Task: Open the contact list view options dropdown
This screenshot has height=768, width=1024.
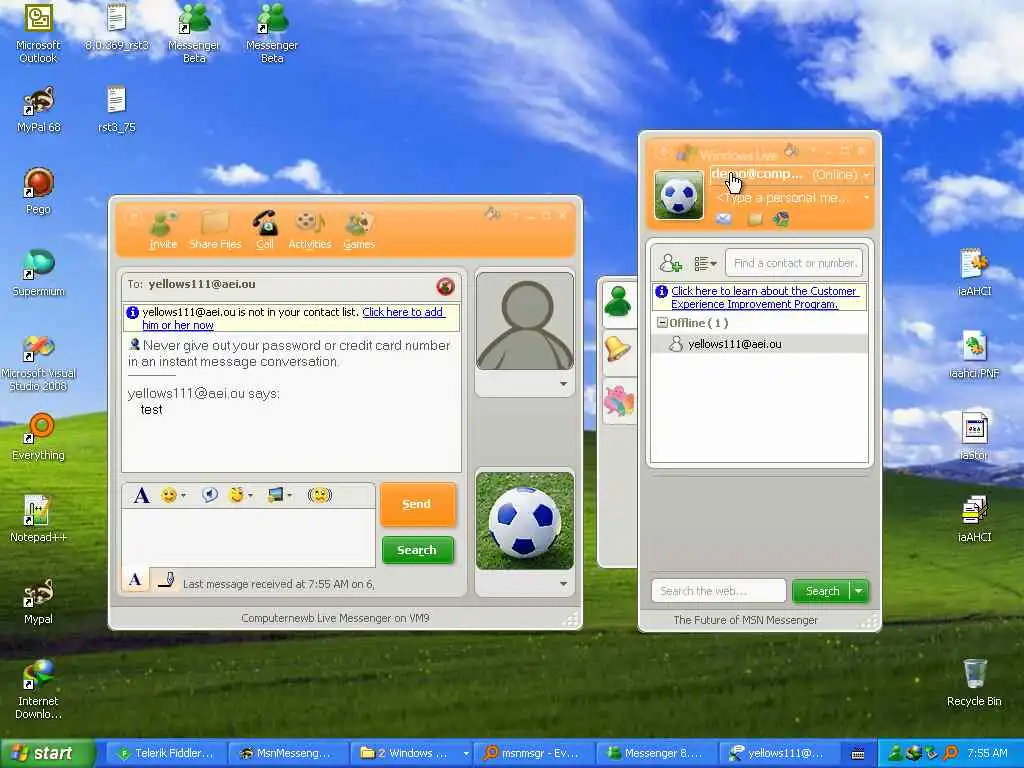Action: [705, 263]
